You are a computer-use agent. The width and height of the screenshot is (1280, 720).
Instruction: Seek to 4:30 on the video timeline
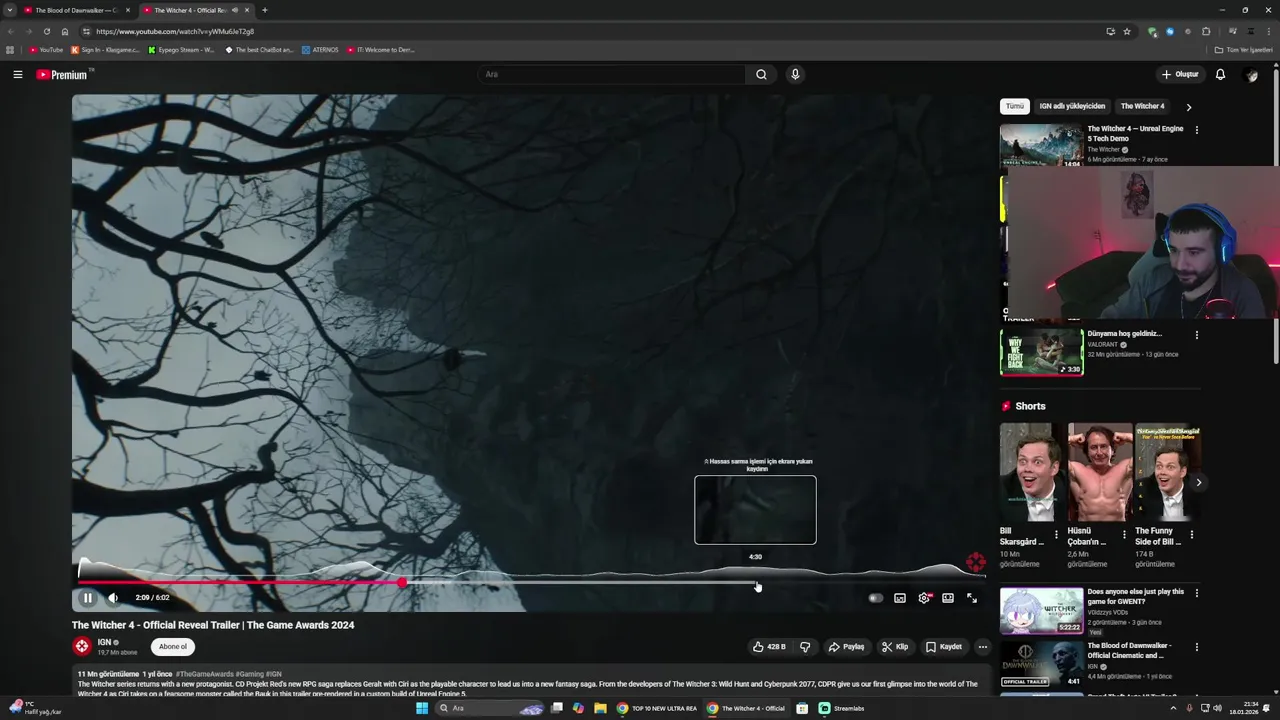tap(756, 582)
